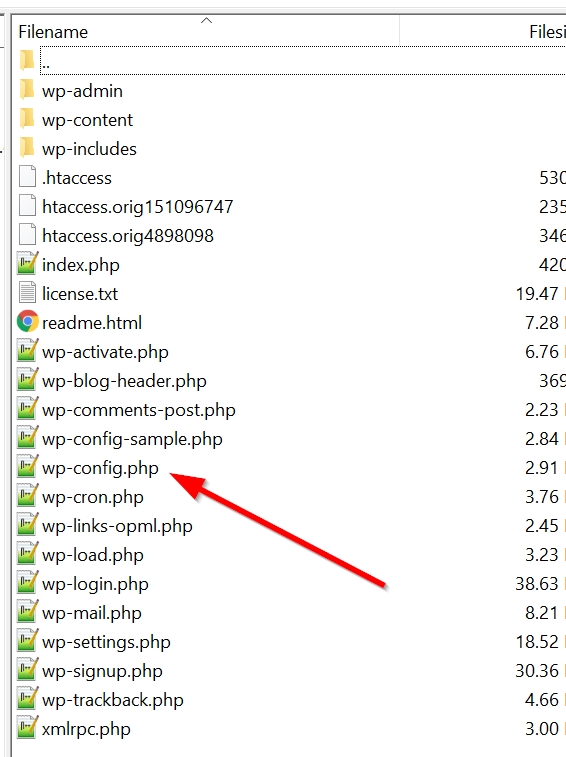Select the wp-includes folder name
The image size is (566, 757).
pyautogui.click(x=89, y=149)
